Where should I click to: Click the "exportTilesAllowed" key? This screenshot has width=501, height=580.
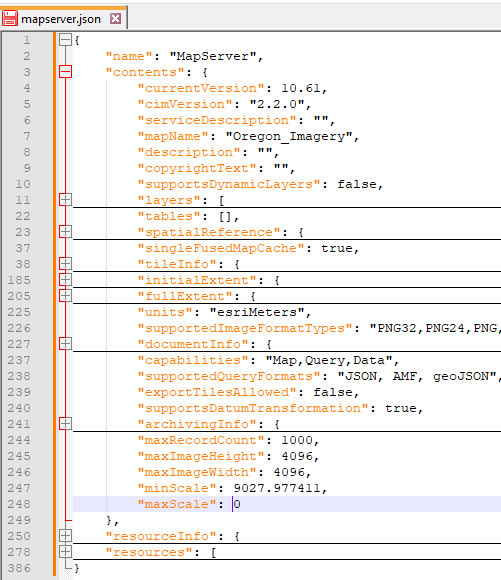(217, 392)
